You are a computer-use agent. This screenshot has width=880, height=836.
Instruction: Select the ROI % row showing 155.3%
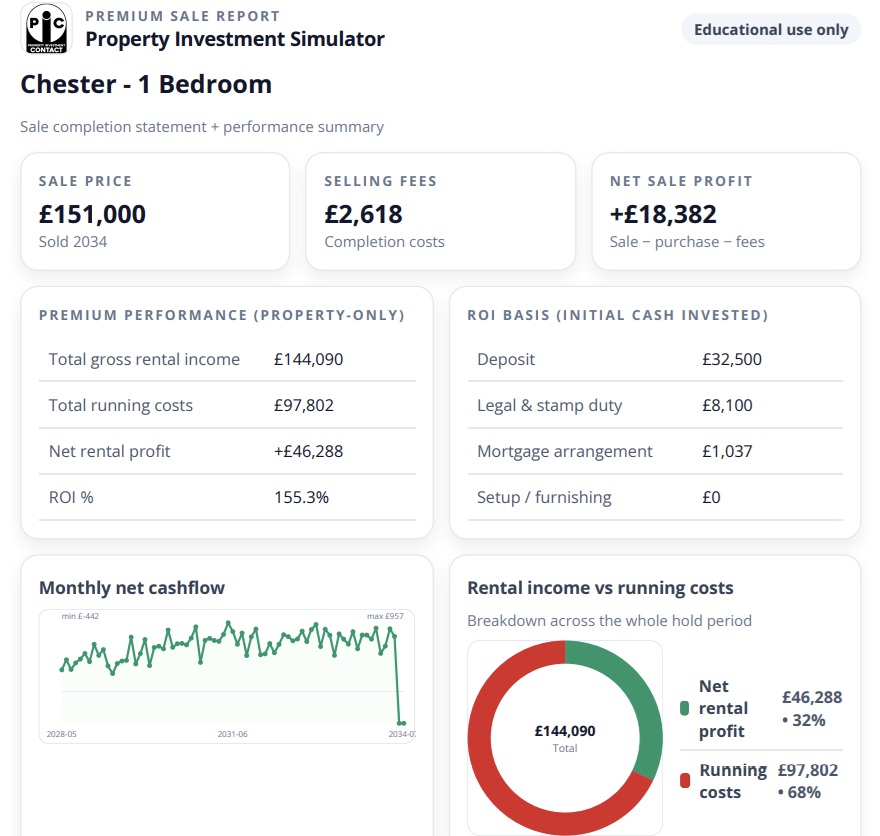[x=227, y=497]
